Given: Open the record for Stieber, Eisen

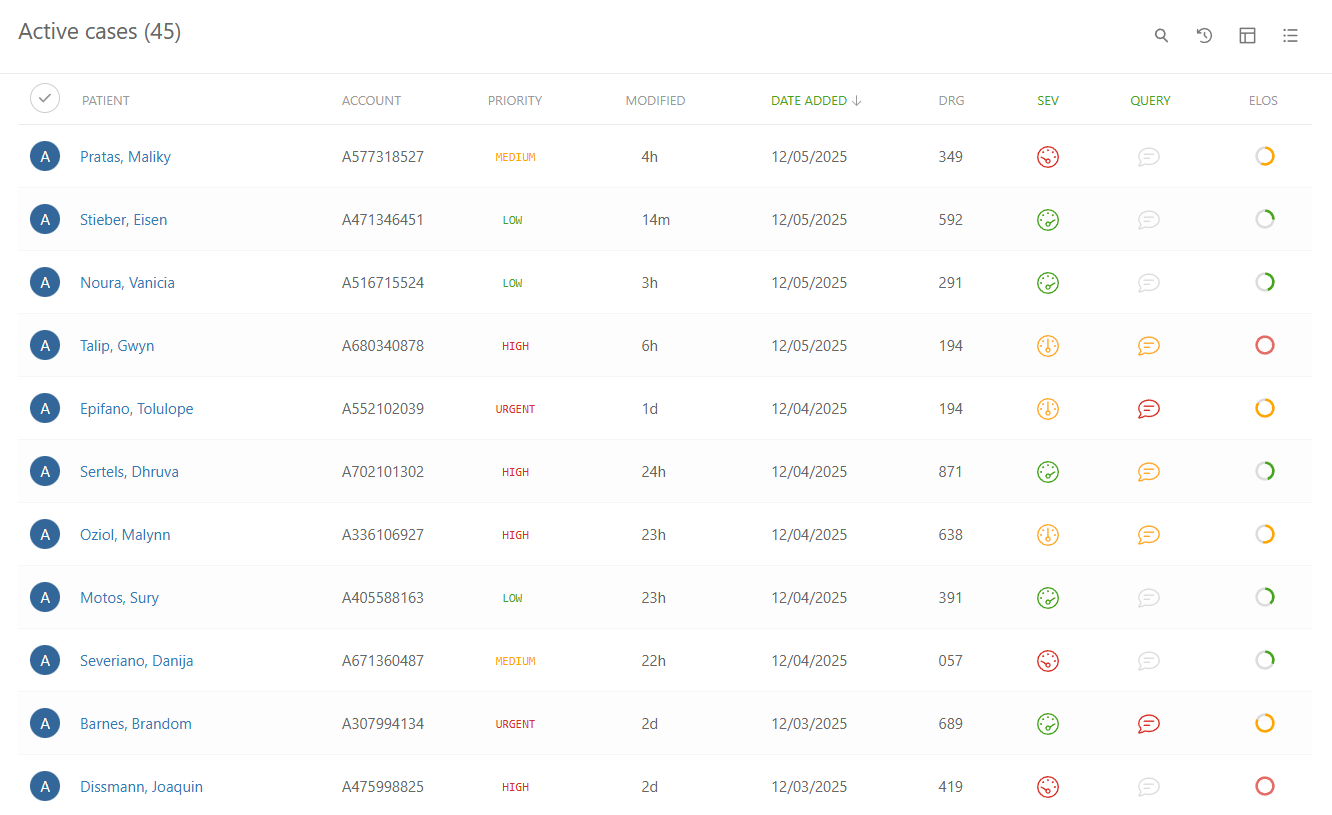Looking at the screenshot, I should (124, 219).
